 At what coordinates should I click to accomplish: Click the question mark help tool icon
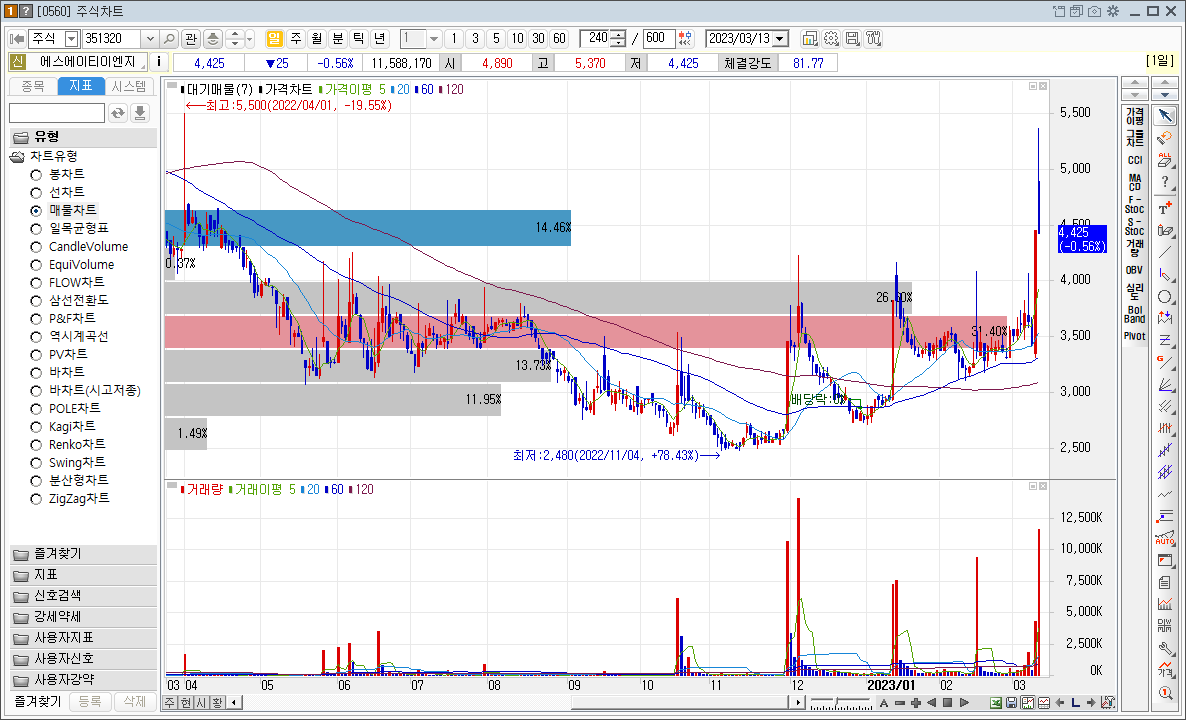1165,182
